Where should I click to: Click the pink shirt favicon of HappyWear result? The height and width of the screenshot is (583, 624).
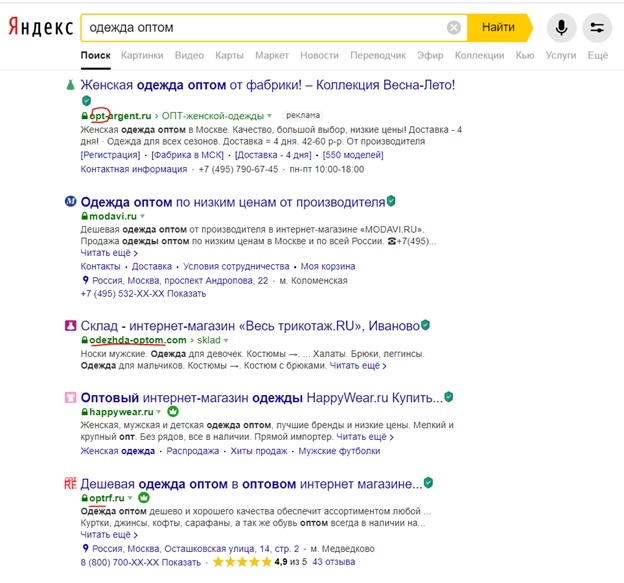pos(70,397)
